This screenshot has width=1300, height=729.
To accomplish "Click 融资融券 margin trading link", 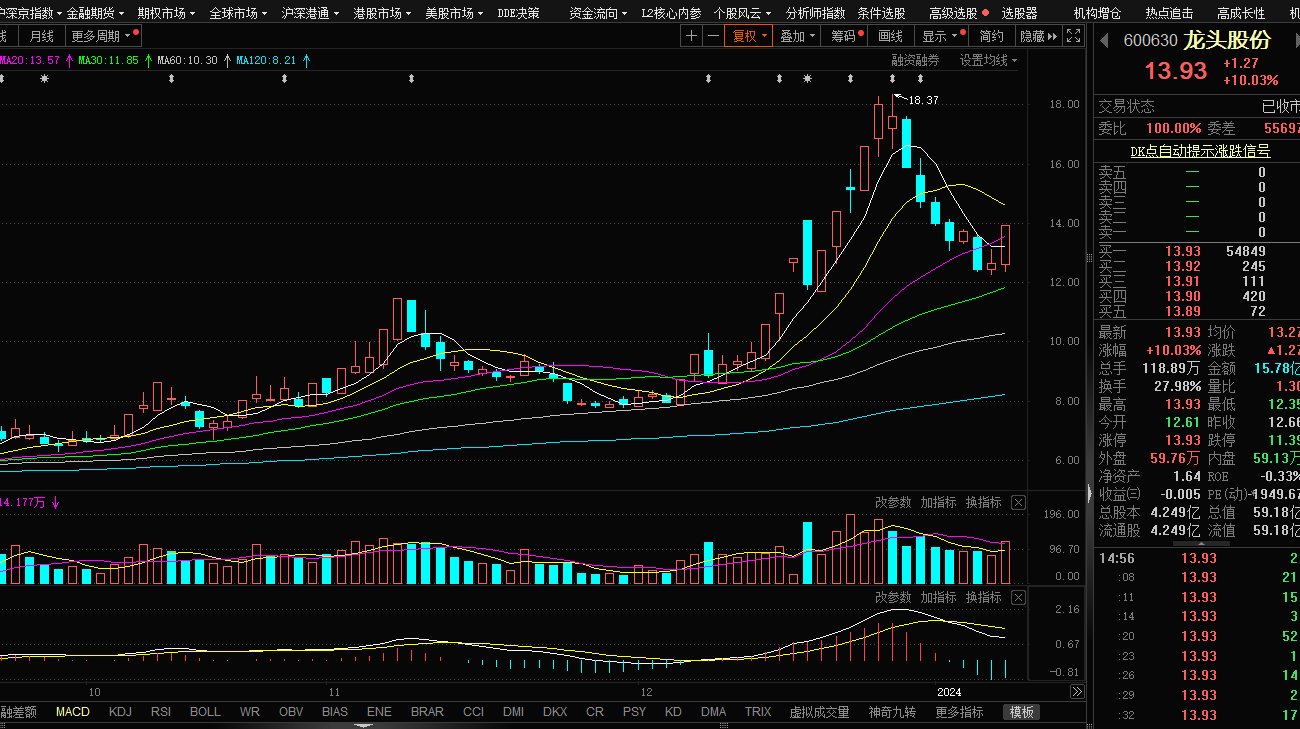I will tap(915, 60).
